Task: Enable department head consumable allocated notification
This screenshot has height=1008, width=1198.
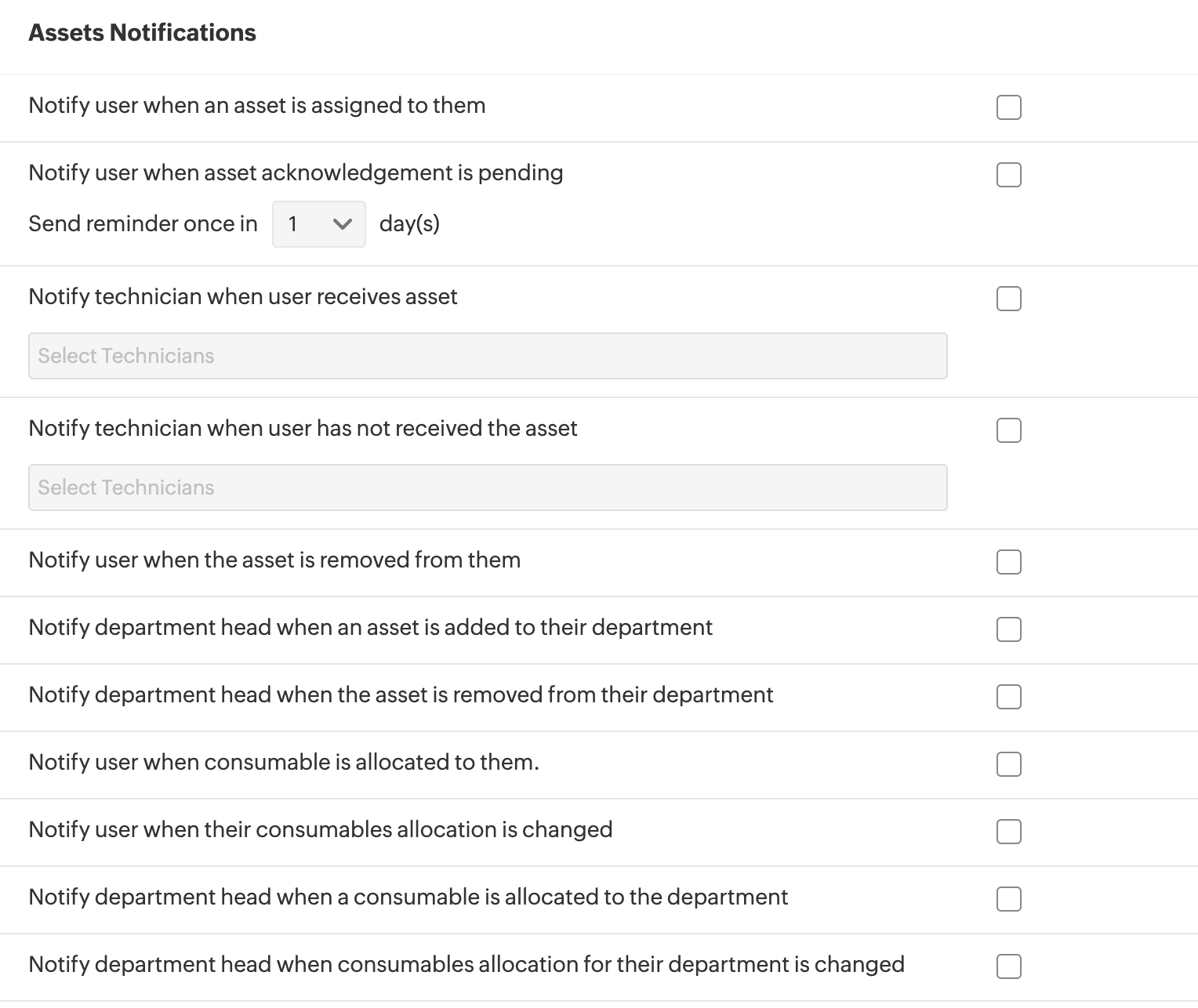Action: click(x=1008, y=899)
